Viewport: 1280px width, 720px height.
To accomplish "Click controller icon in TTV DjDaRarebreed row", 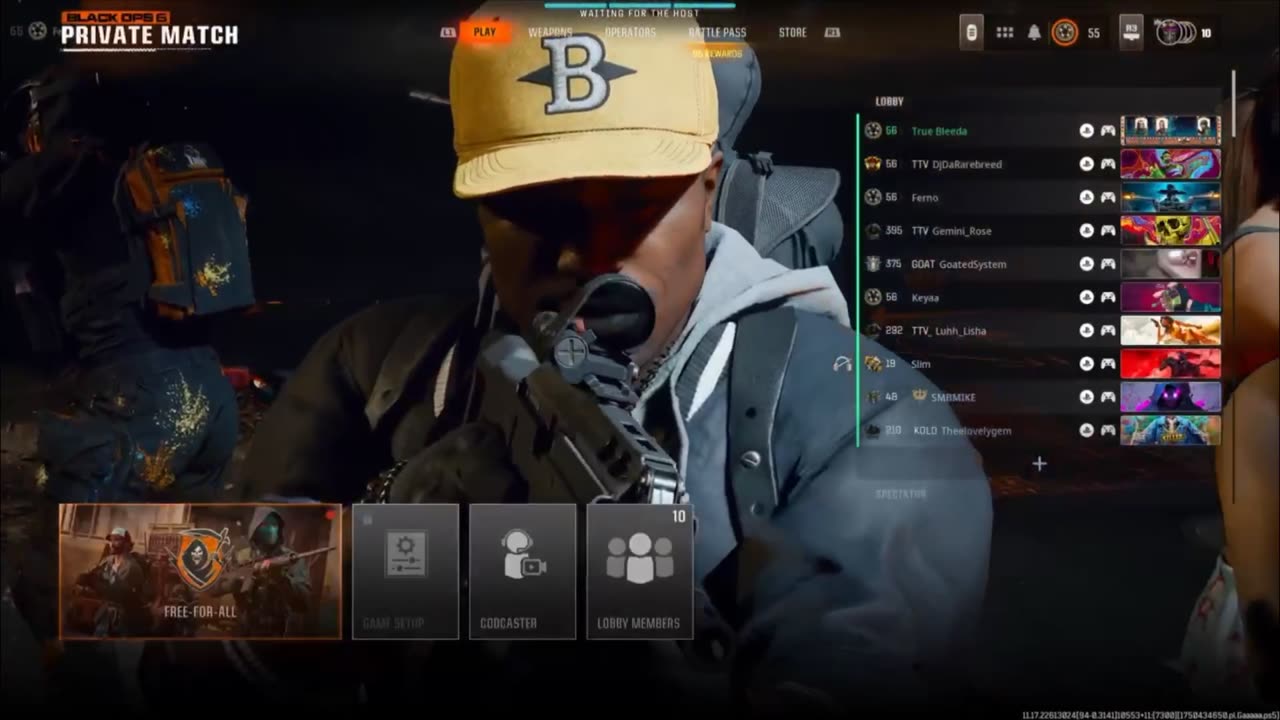I will (1108, 164).
